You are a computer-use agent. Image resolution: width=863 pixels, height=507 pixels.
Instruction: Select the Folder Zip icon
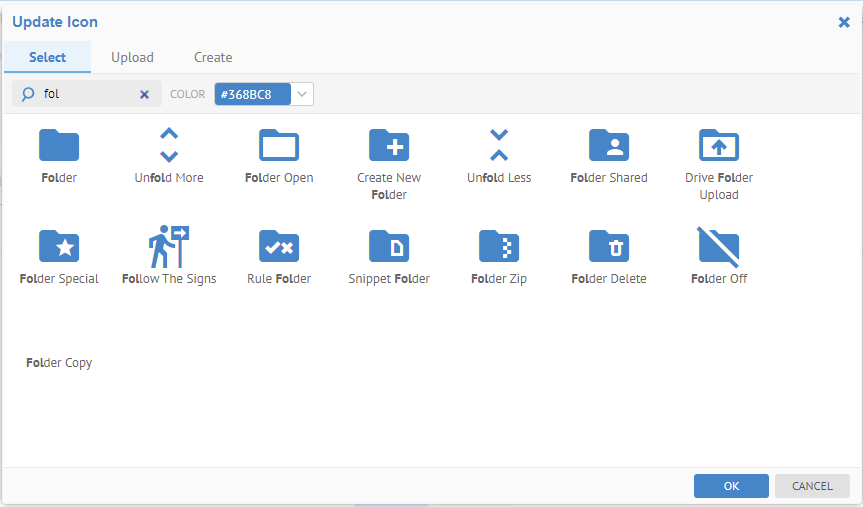499,246
